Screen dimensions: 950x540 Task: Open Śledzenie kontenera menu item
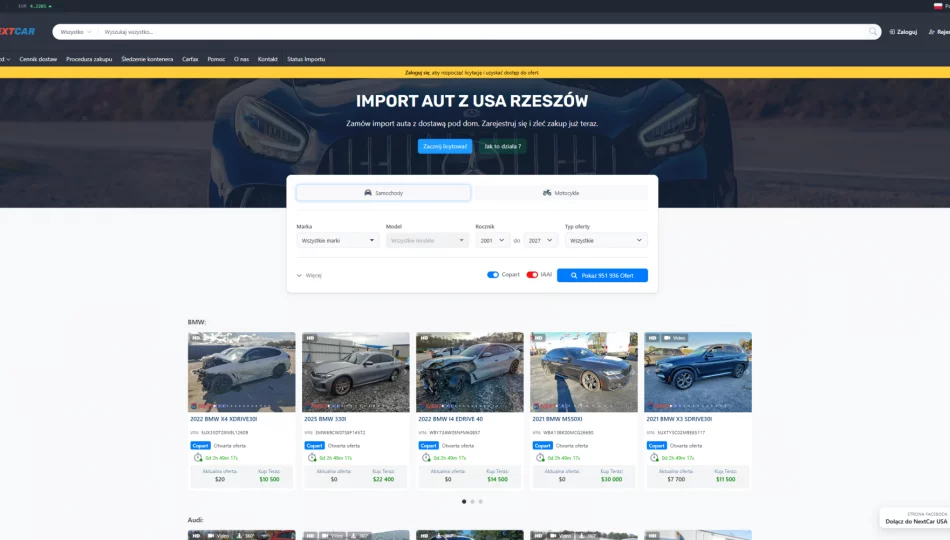click(x=147, y=59)
